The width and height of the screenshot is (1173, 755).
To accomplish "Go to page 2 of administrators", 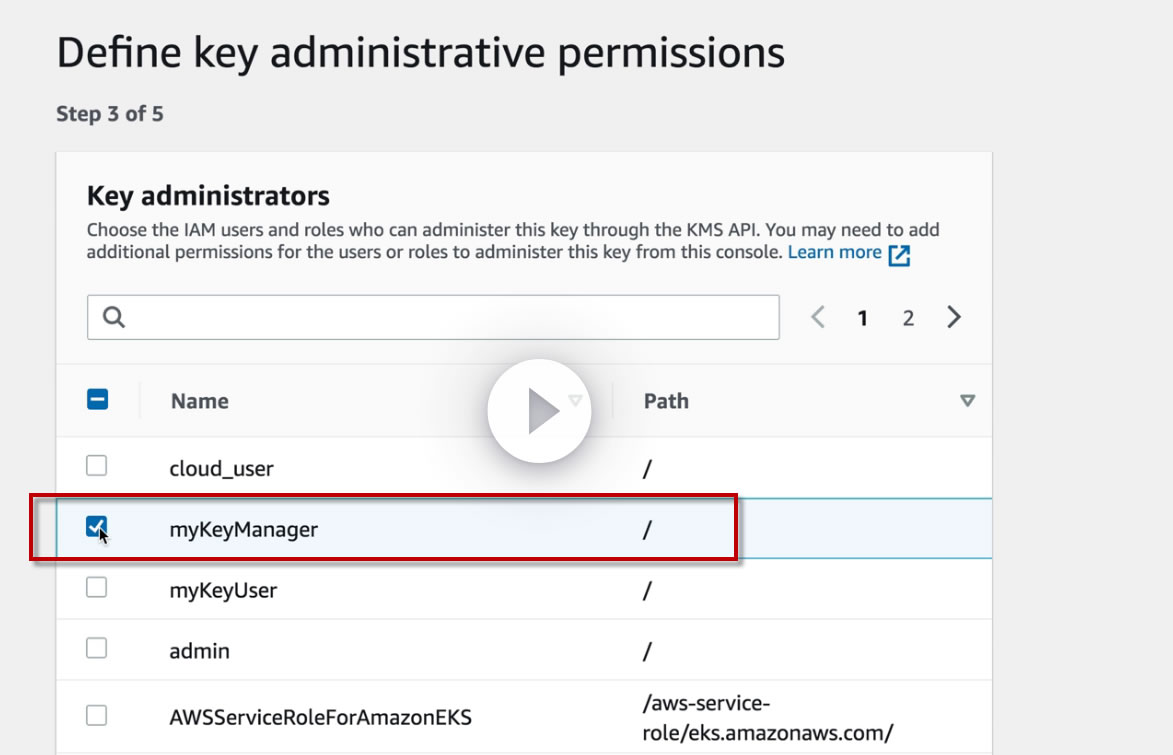I will [908, 318].
